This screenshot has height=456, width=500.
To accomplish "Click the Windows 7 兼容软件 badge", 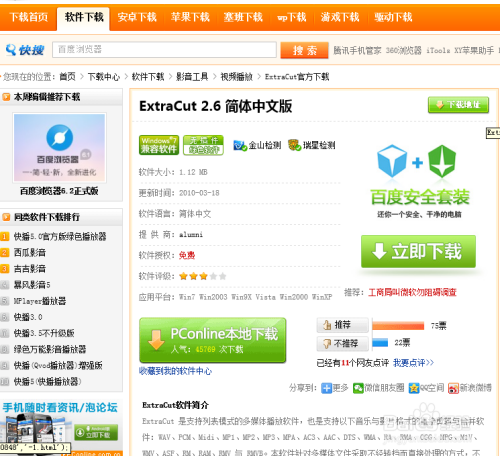I will click(x=159, y=145).
